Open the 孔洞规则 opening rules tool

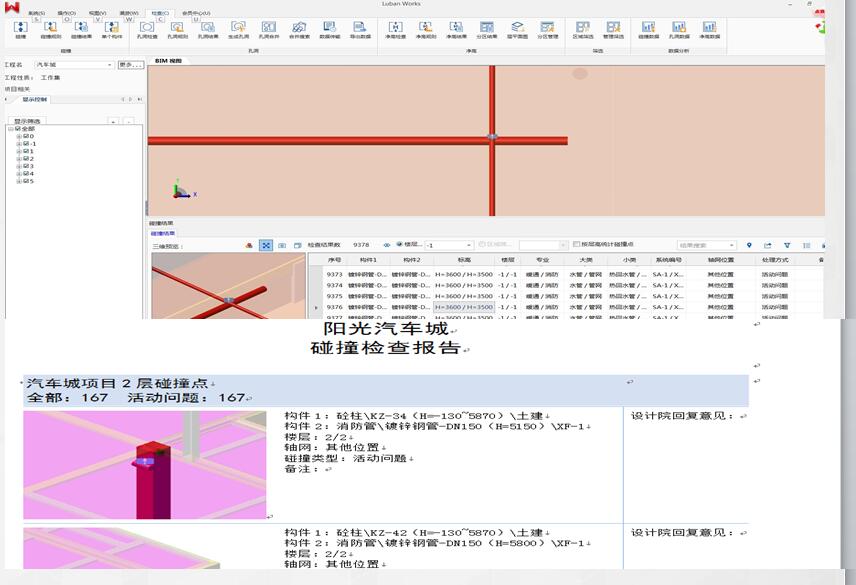click(x=177, y=29)
